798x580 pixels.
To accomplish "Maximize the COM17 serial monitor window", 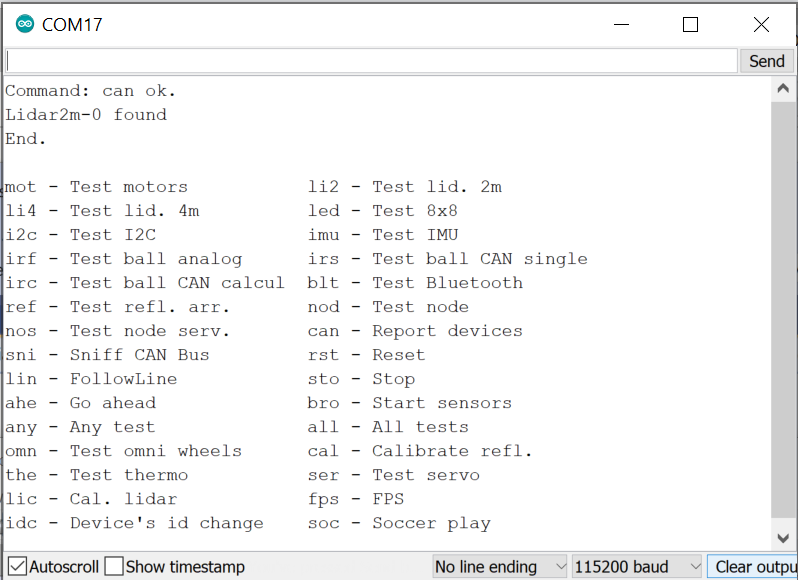I will click(690, 25).
